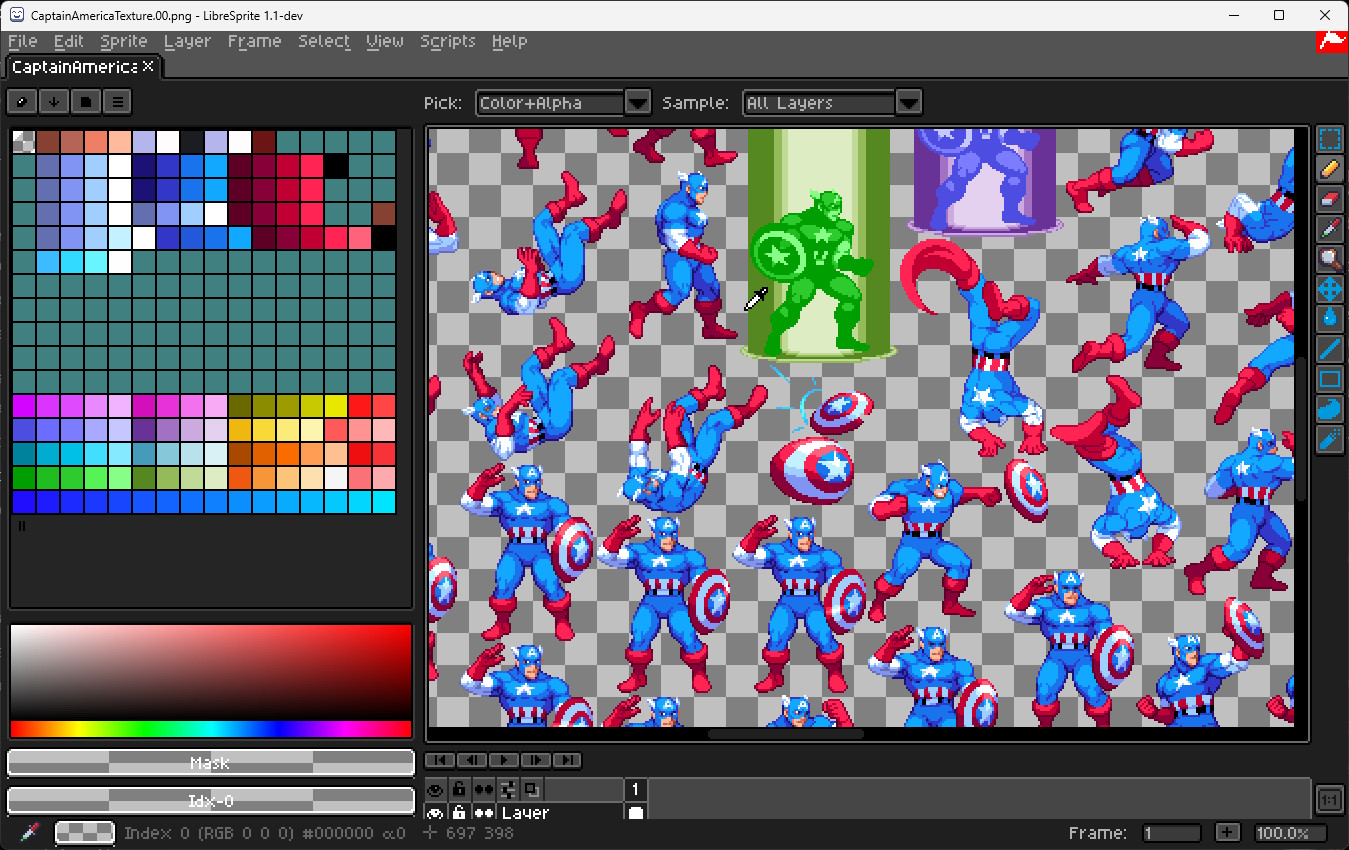The width and height of the screenshot is (1349, 850).
Task: Select the Pencil tool
Action: tap(1329, 169)
